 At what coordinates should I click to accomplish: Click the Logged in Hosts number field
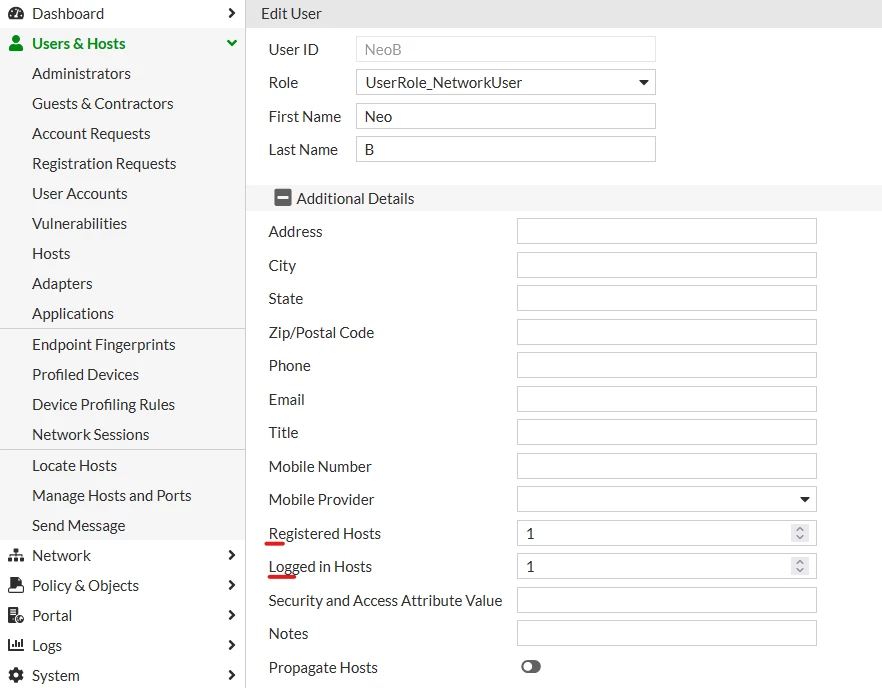[x=667, y=566]
